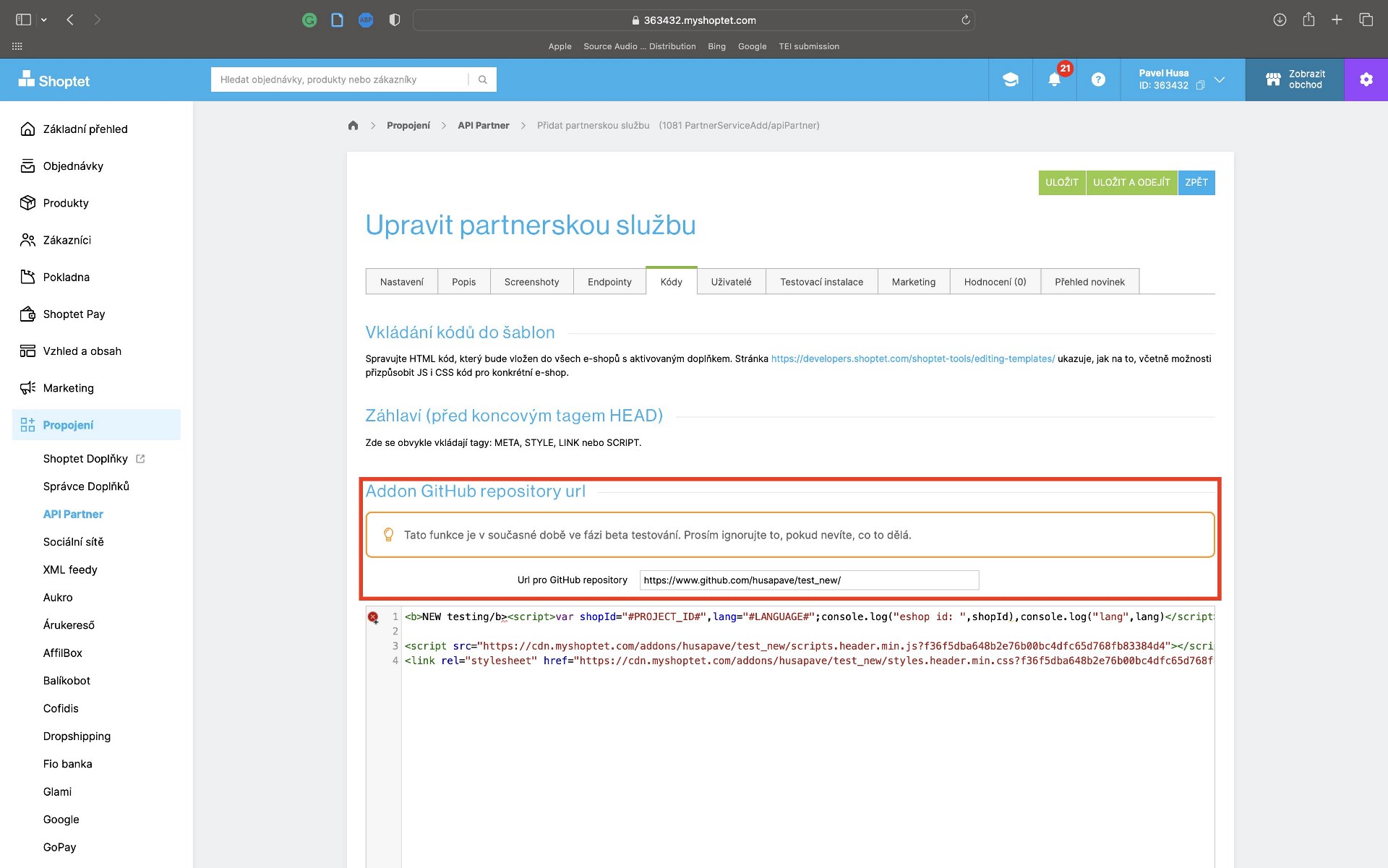Switch to Screenshoty tab
This screenshot has height=868, width=1388.
(531, 282)
